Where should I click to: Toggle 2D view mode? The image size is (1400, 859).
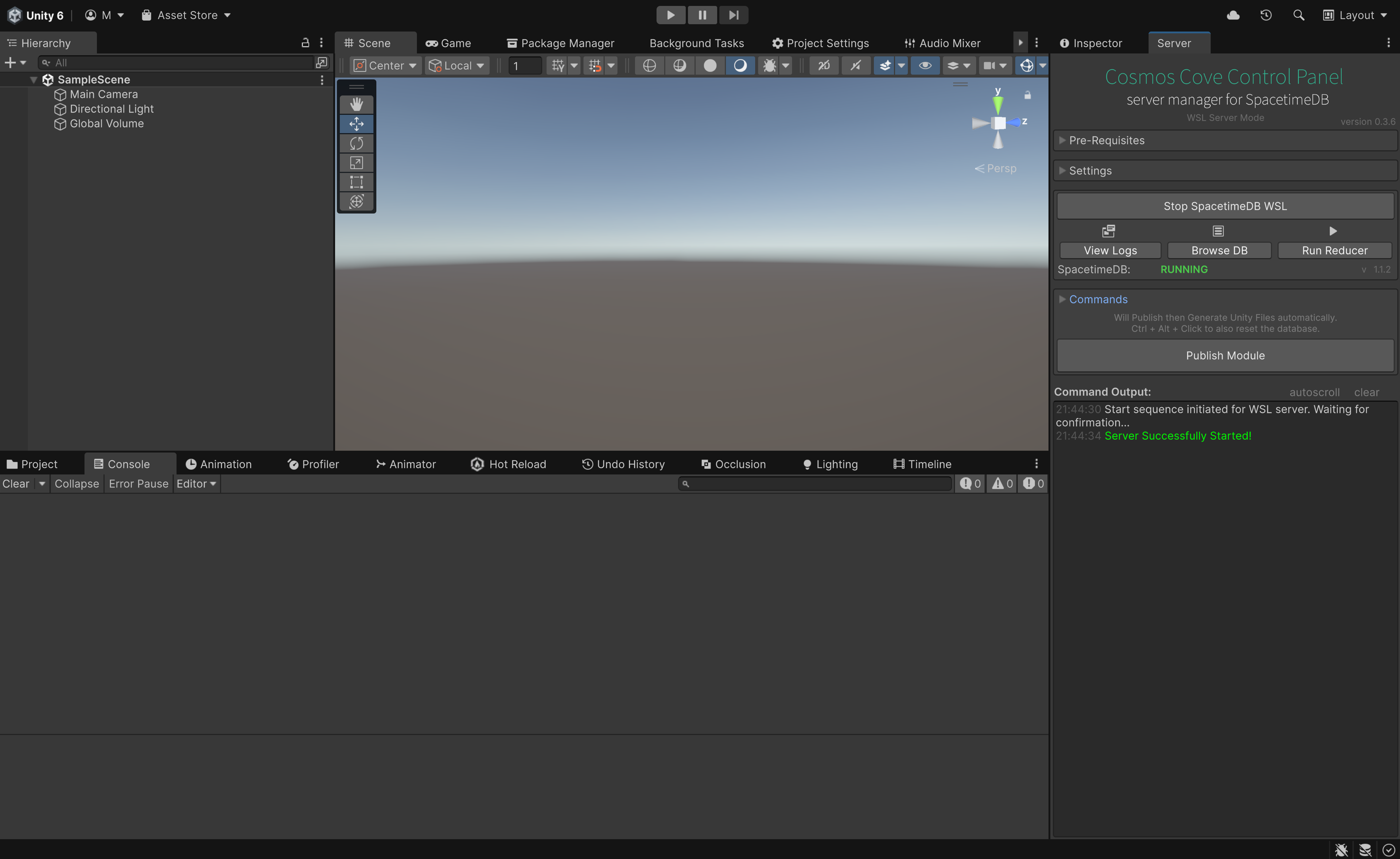coord(824,65)
